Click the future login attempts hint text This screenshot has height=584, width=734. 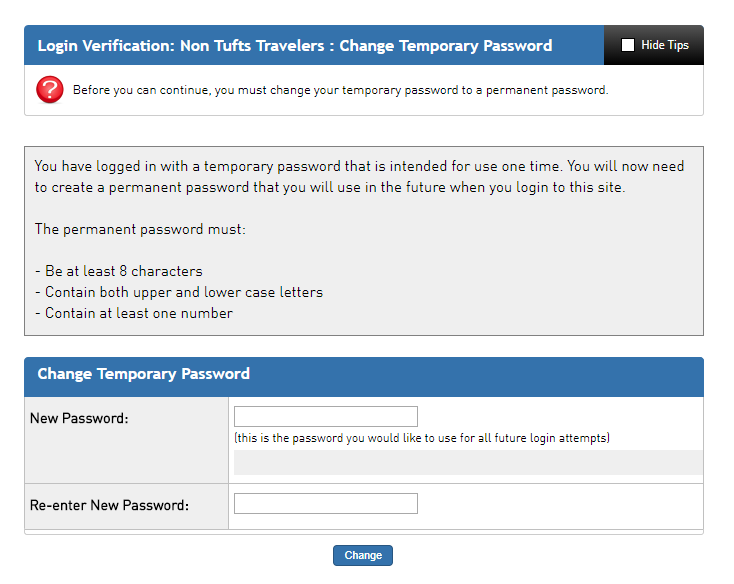click(422, 438)
